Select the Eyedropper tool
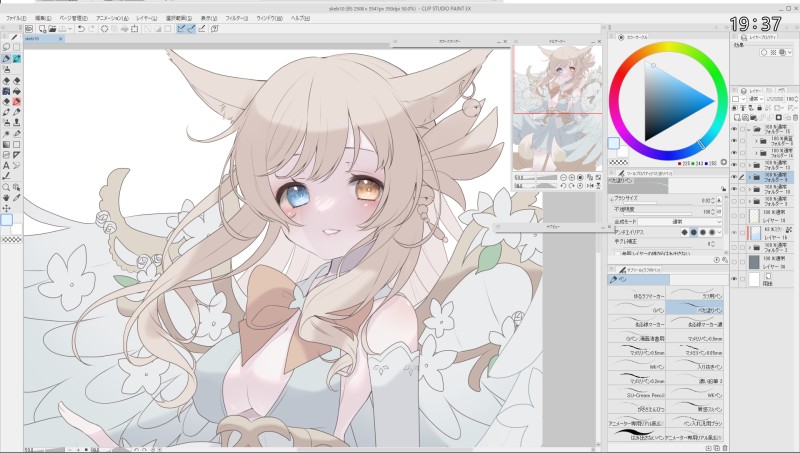Screen dimensions: 800x453 click(16, 197)
